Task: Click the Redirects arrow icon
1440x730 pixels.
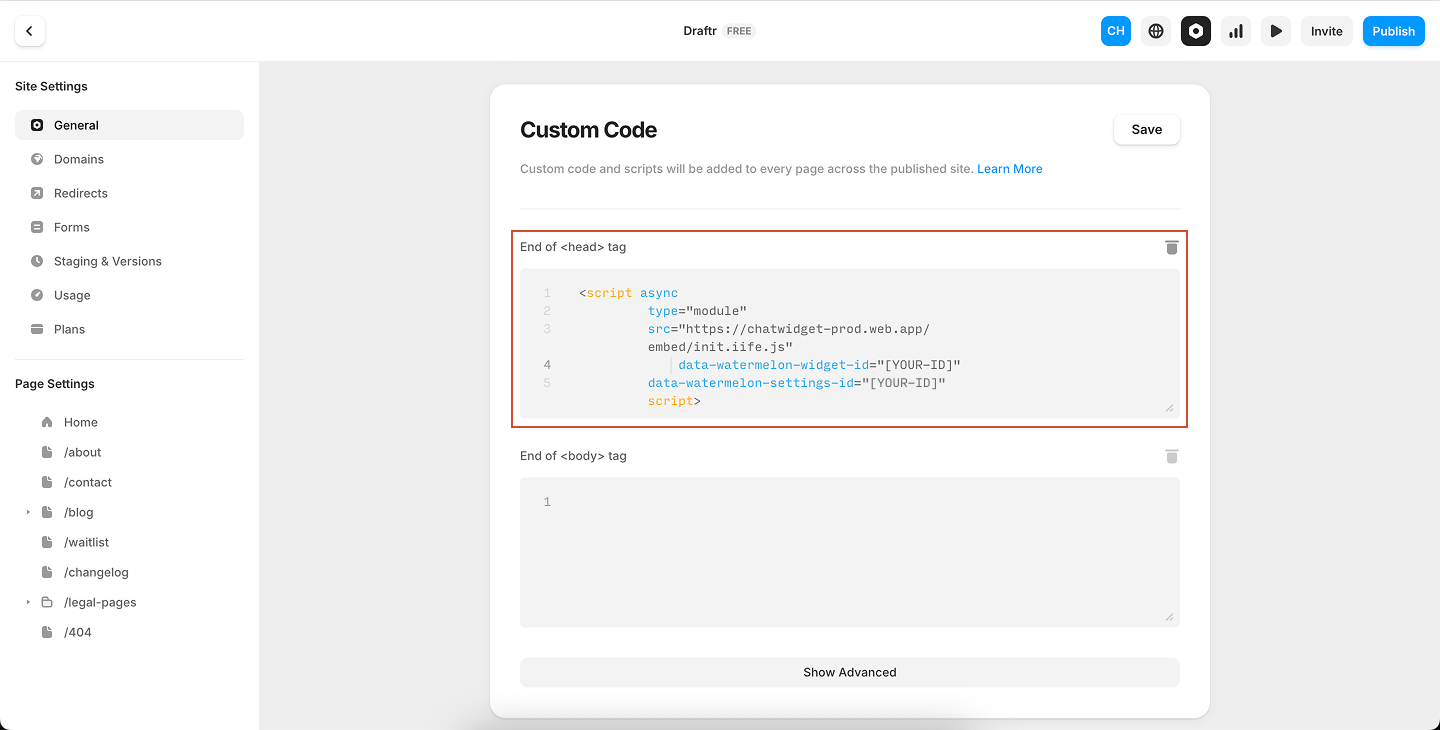Action: click(x=37, y=193)
